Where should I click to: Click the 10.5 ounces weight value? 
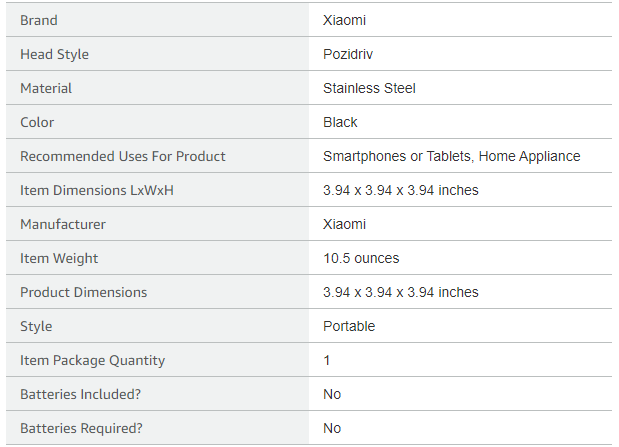[x=361, y=258]
